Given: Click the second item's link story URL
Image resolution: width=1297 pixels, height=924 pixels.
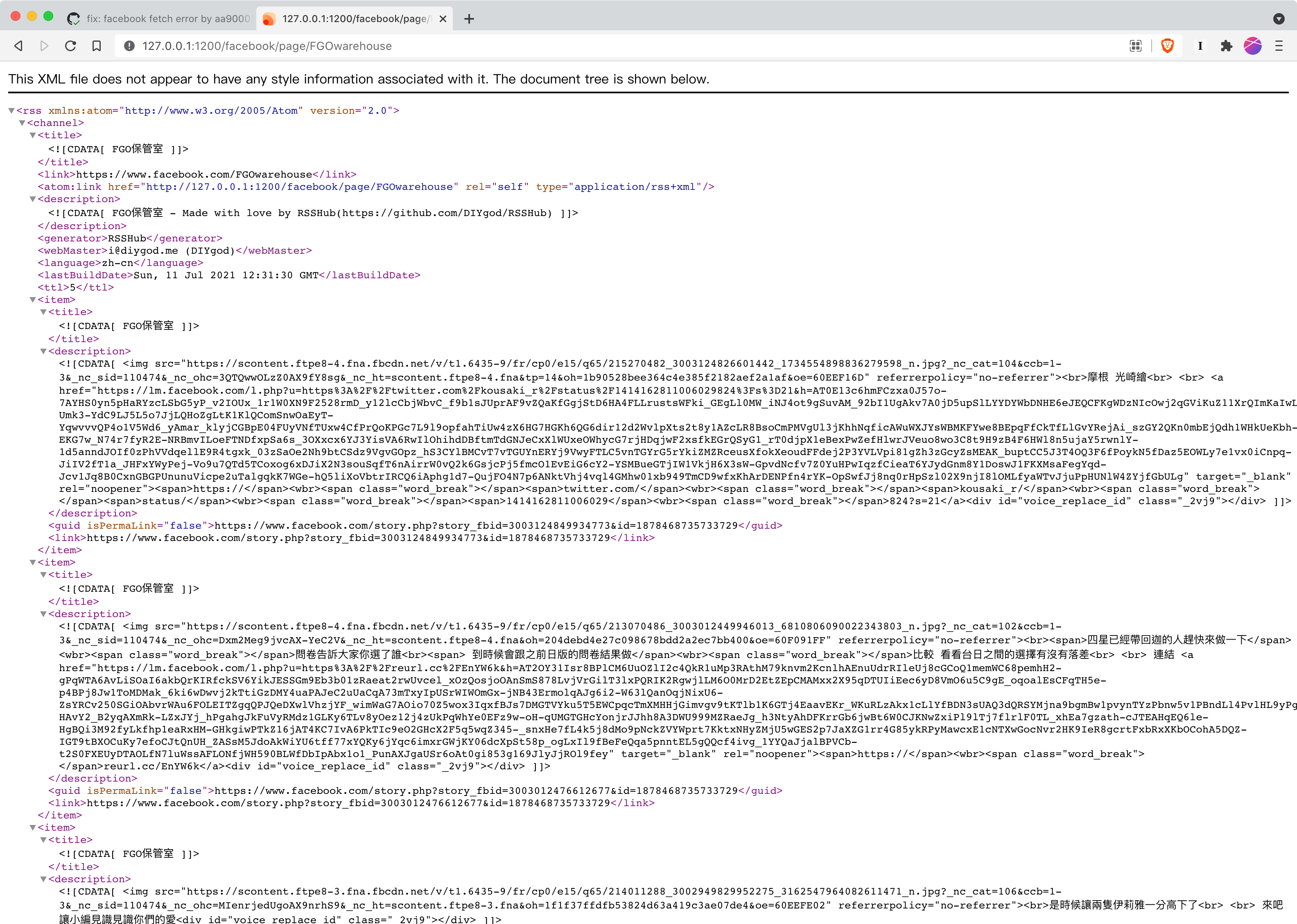Looking at the screenshot, I should coord(348,803).
